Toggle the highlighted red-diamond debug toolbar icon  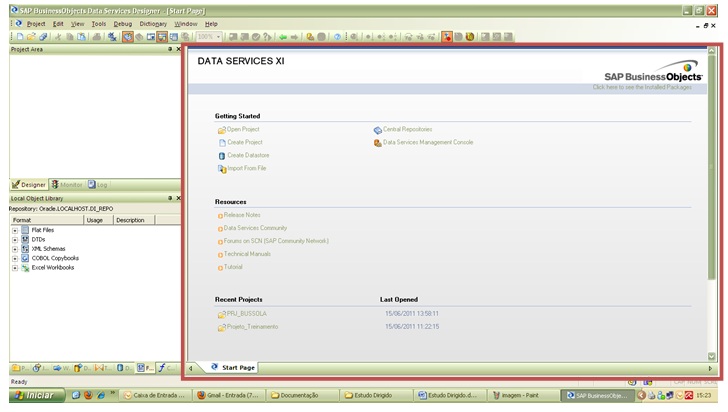447,37
